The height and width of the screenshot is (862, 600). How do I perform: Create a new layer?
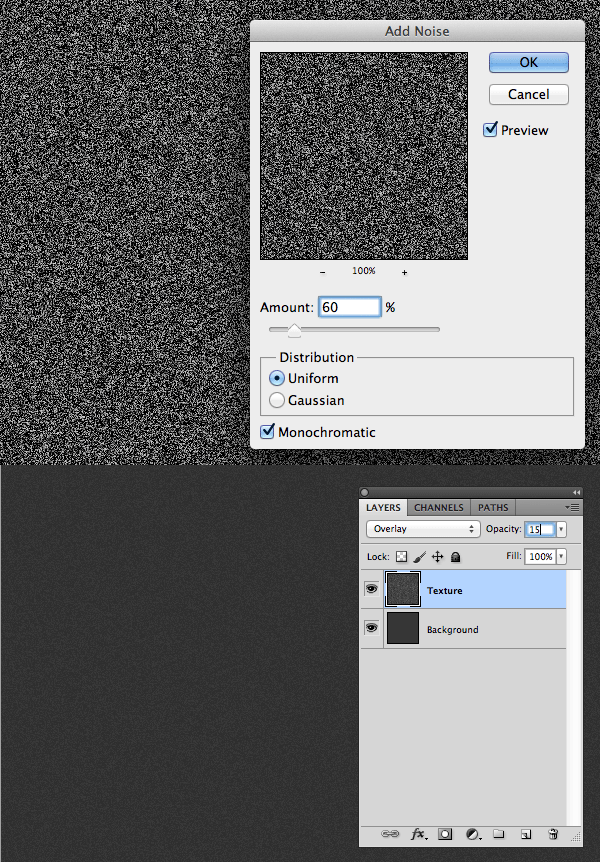coord(526,835)
